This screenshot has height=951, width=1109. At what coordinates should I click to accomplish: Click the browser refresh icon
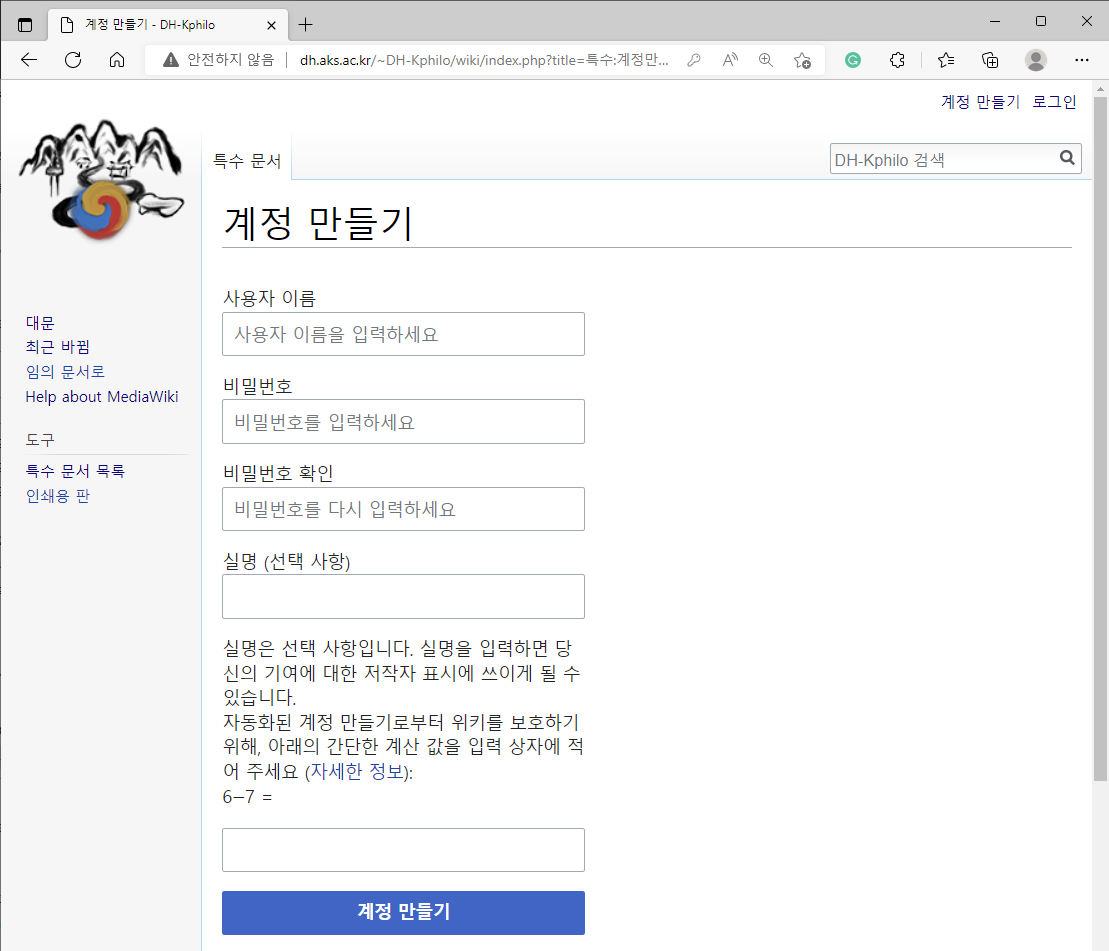[x=73, y=60]
